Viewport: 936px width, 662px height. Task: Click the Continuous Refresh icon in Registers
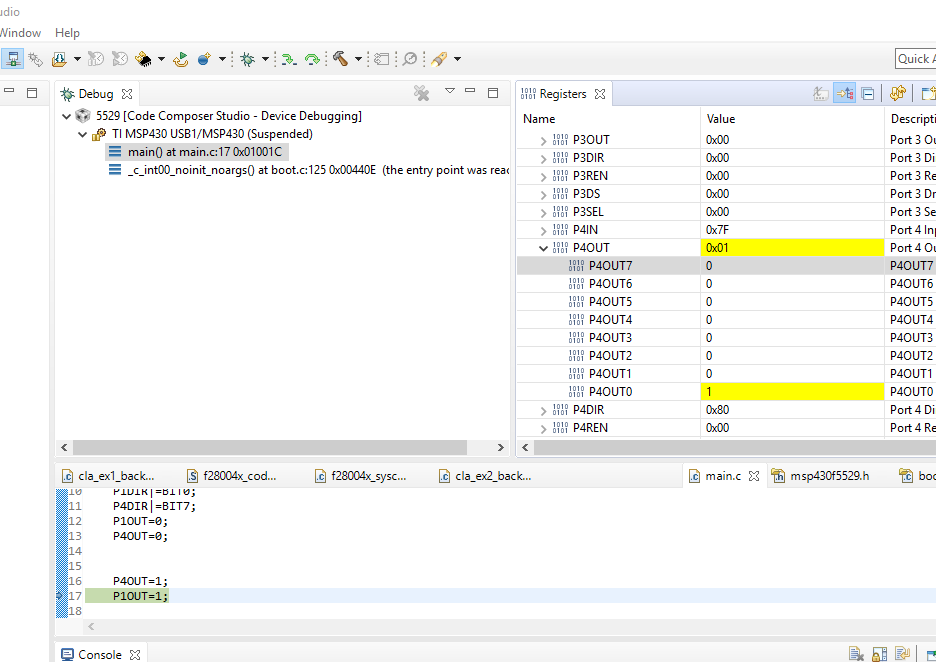(x=897, y=93)
